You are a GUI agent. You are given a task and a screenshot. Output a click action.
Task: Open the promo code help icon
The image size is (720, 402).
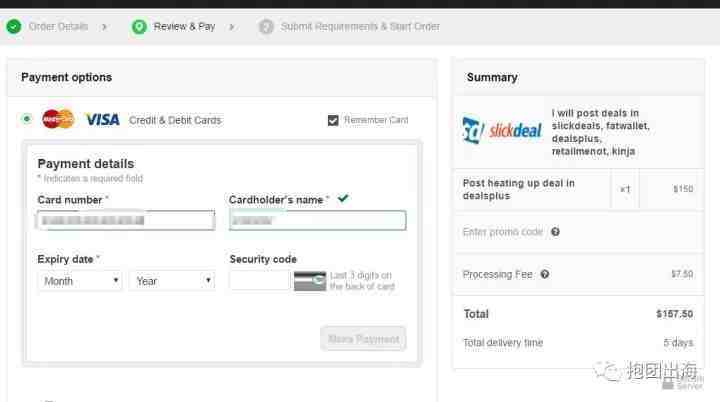pyautogui.click(x=555, y=232)
